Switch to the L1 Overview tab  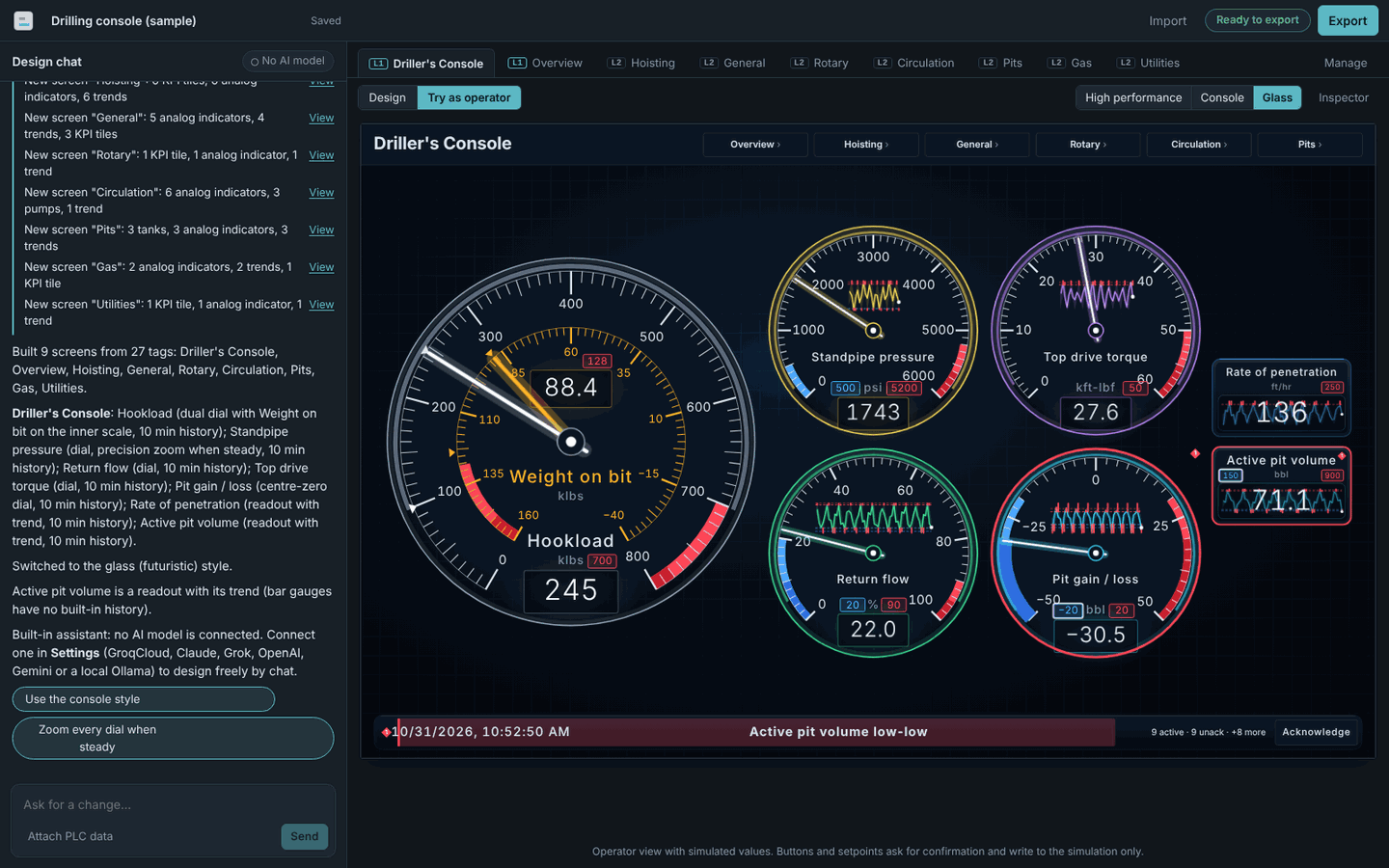(x=545, y=63)
